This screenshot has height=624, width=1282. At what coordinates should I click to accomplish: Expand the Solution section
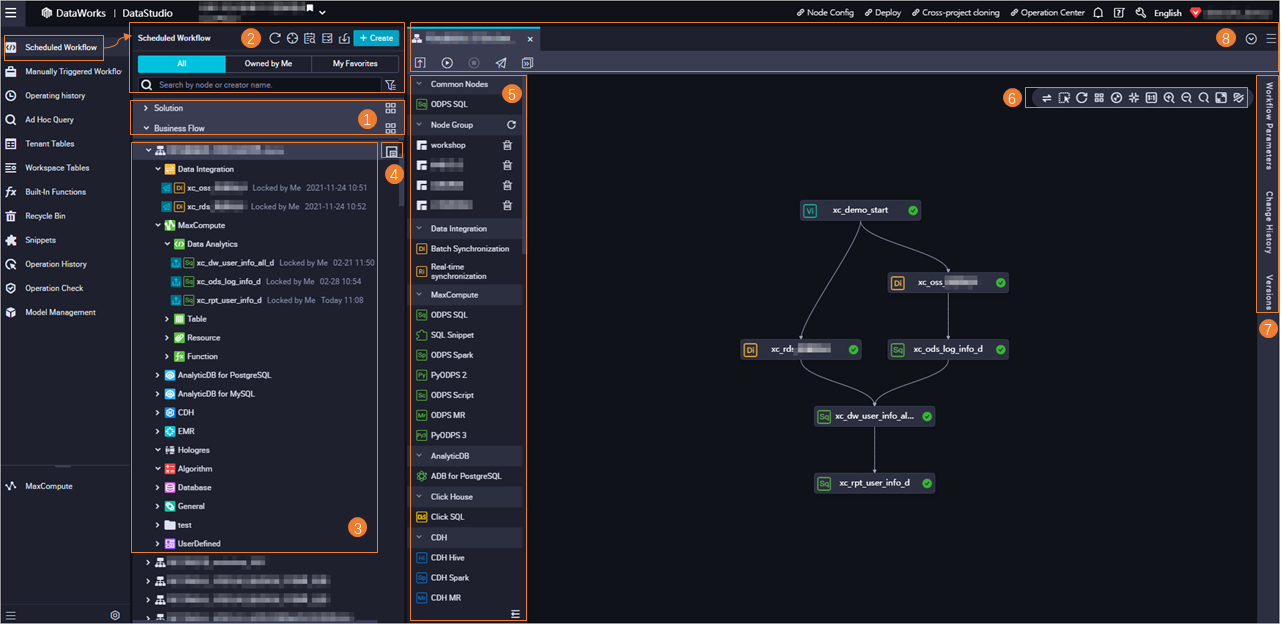coord(147,108)
